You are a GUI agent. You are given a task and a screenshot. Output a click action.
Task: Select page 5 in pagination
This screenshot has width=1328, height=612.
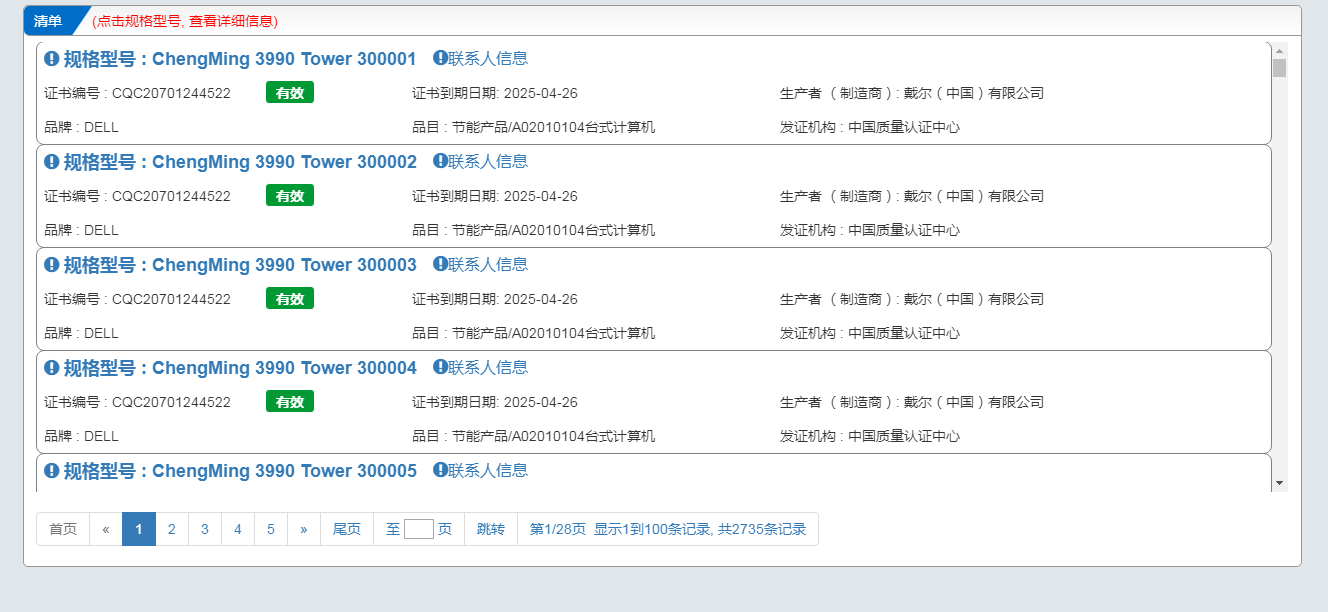[x=271, y=529]
